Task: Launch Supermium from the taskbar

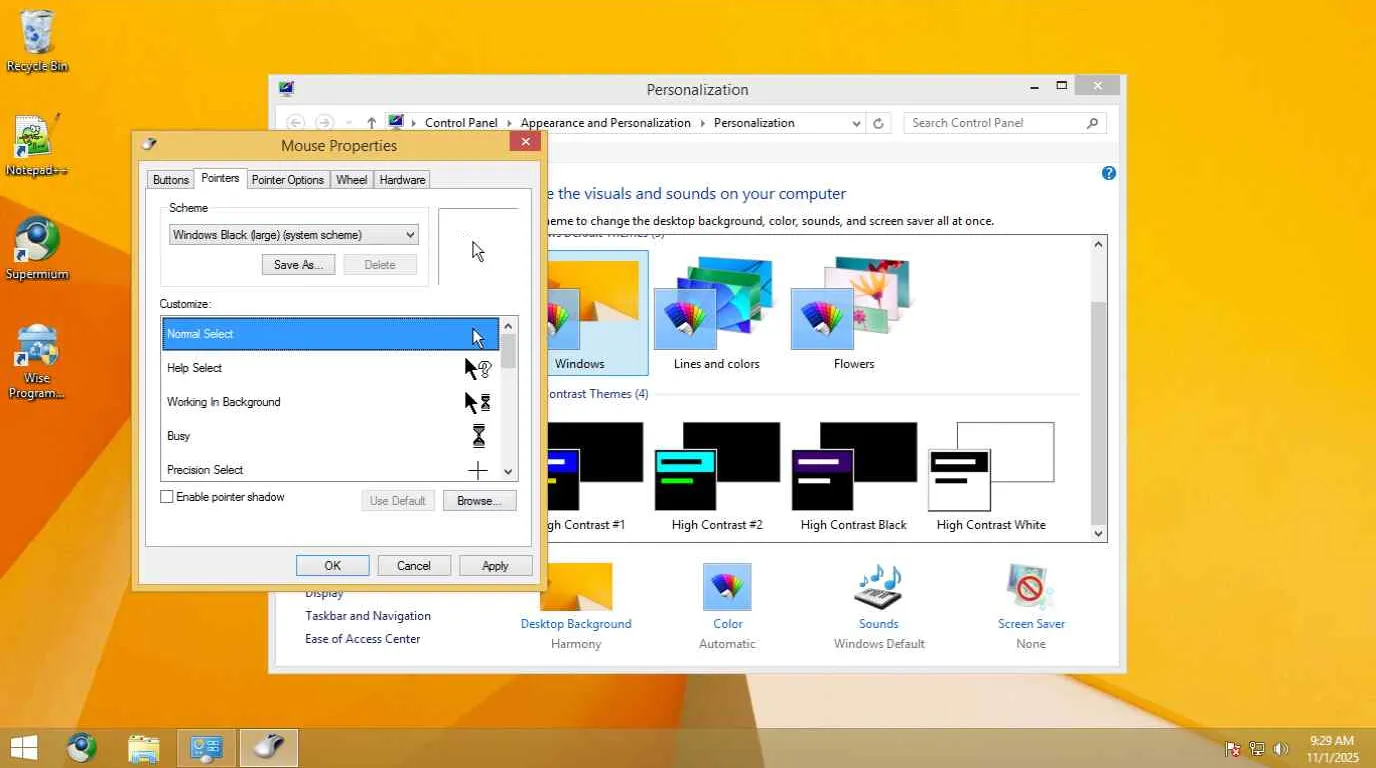Action: coord(82,748)
